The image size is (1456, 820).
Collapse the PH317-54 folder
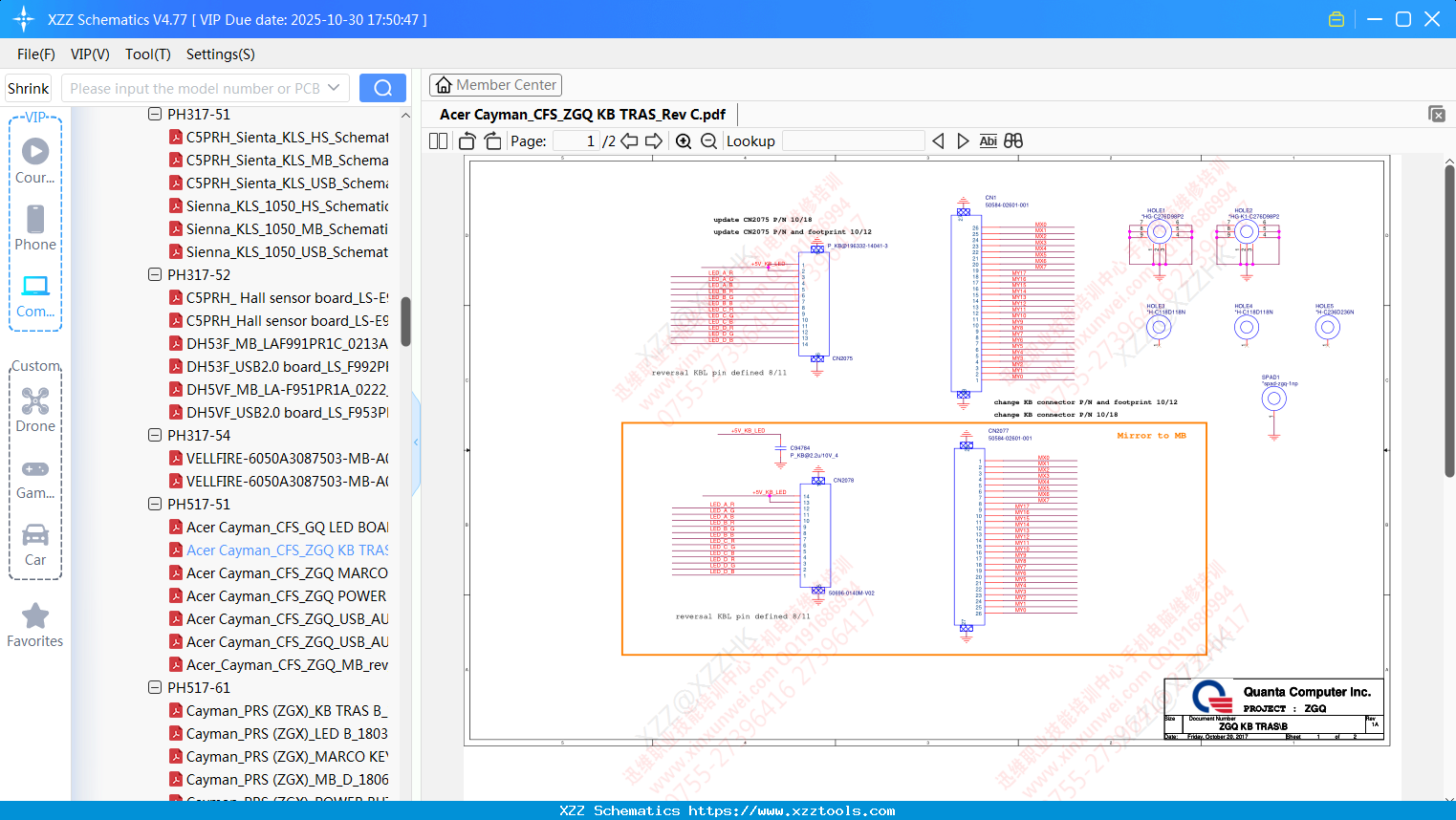tap(155, 435)
